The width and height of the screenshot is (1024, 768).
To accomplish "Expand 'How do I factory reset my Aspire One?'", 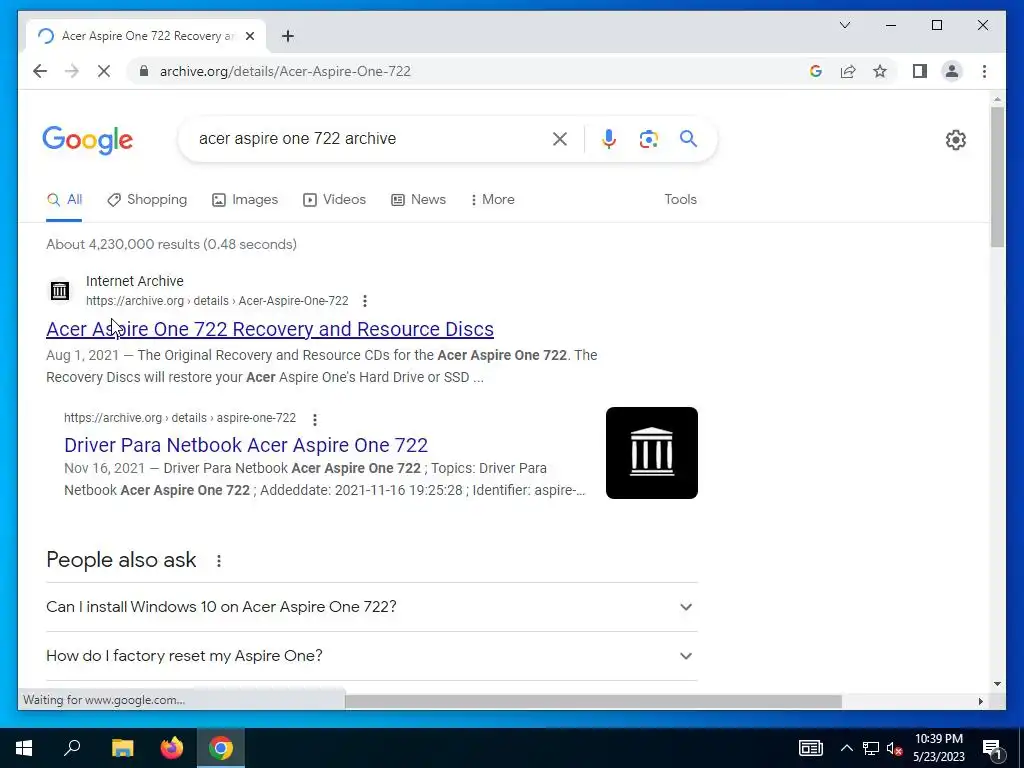I will pyautogui.click(x=372, y=656).
